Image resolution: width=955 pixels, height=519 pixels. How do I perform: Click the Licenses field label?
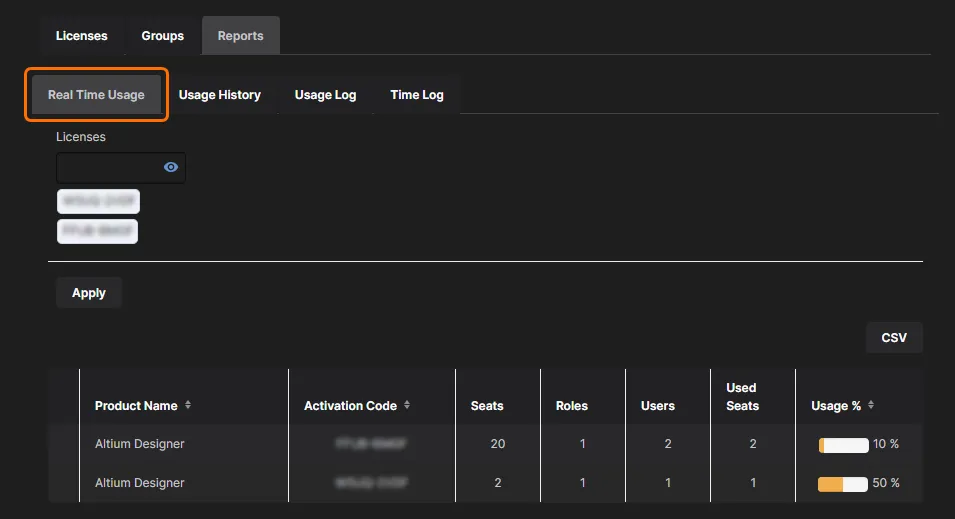click(x=81, y=137)
